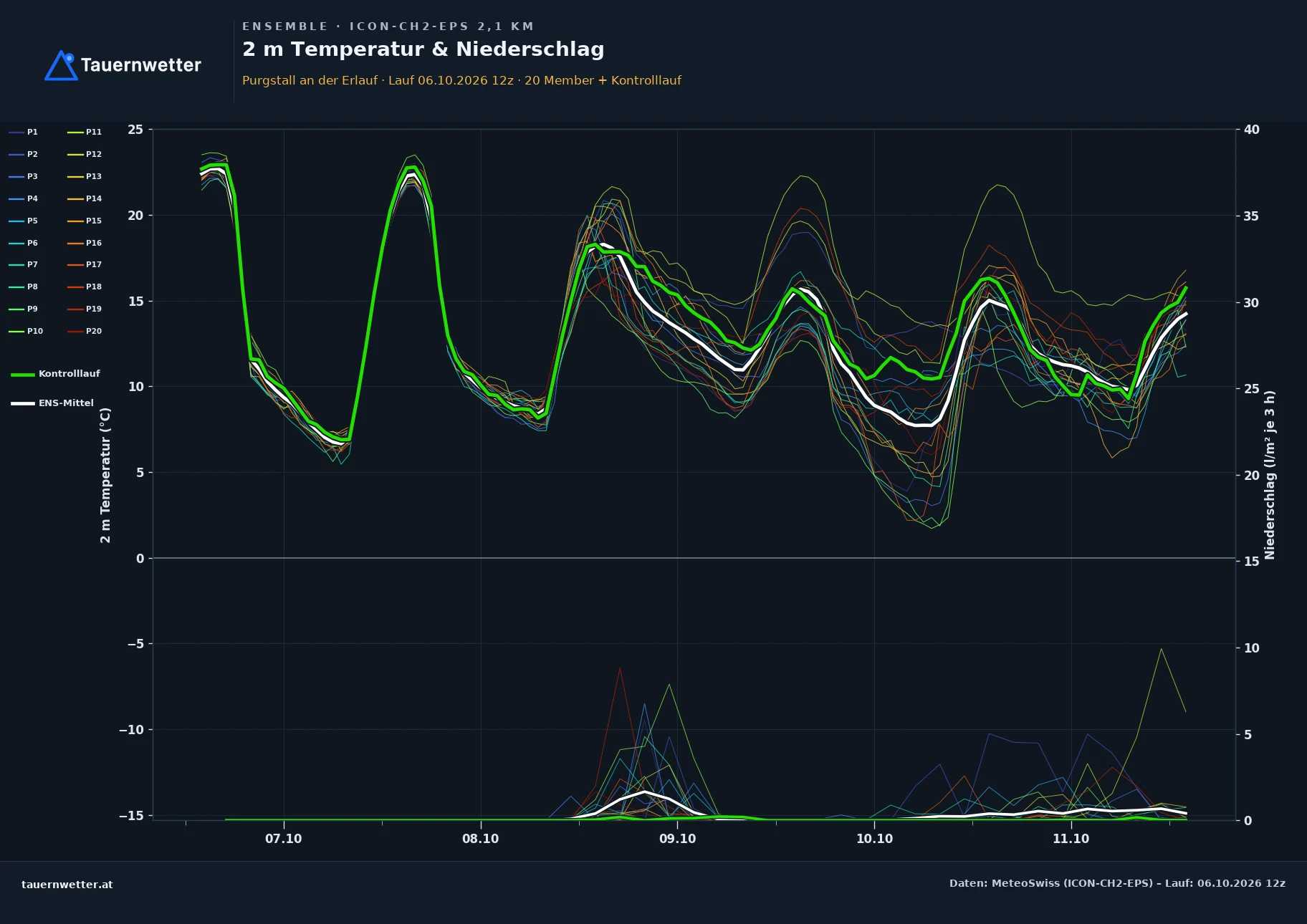Viewport: 1307px width, 924px height.
Task: Select the P3 legend entry
Action: coord(24,176)
